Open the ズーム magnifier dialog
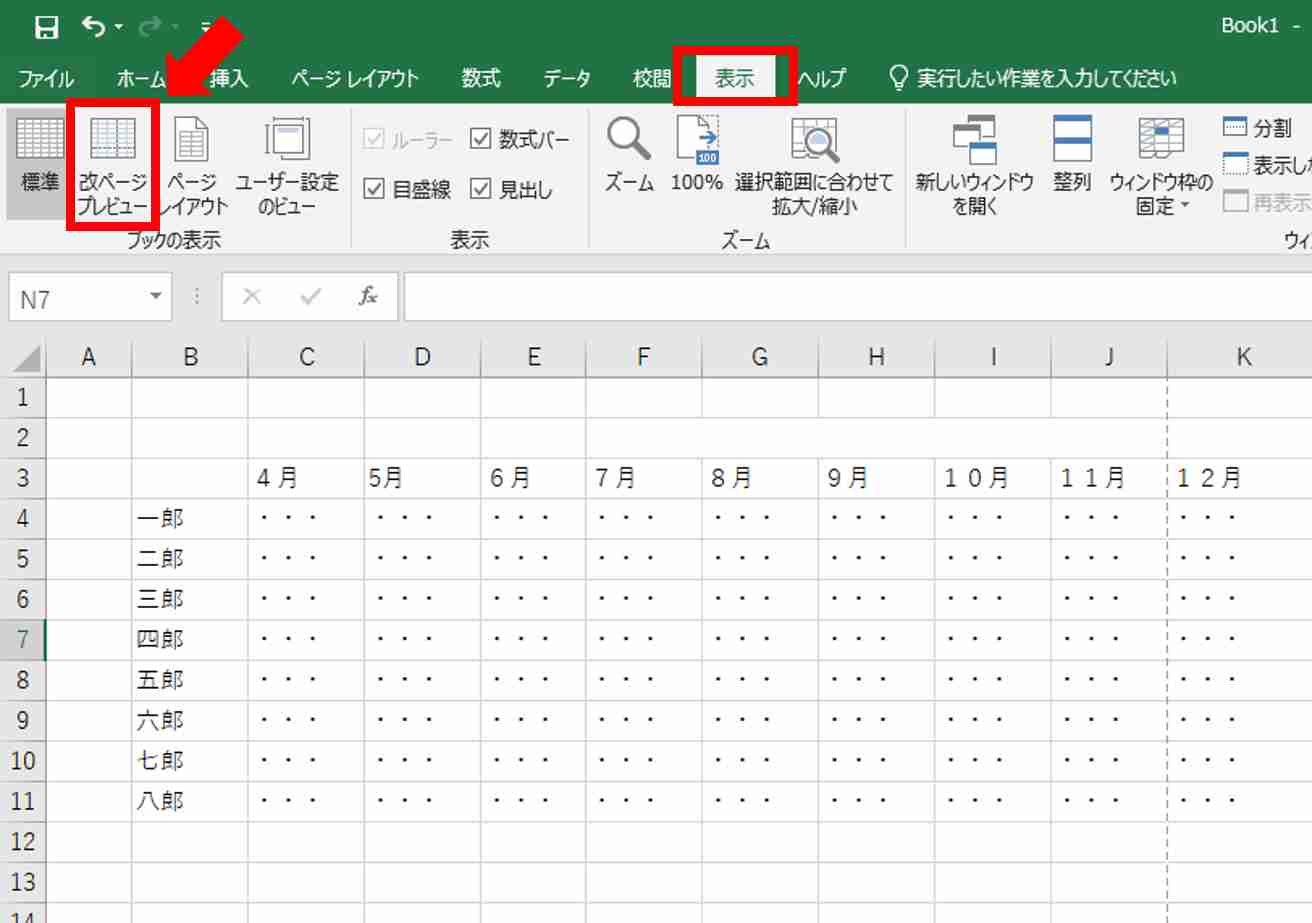Screen dimensions: 1312x923 coord(630,155)
